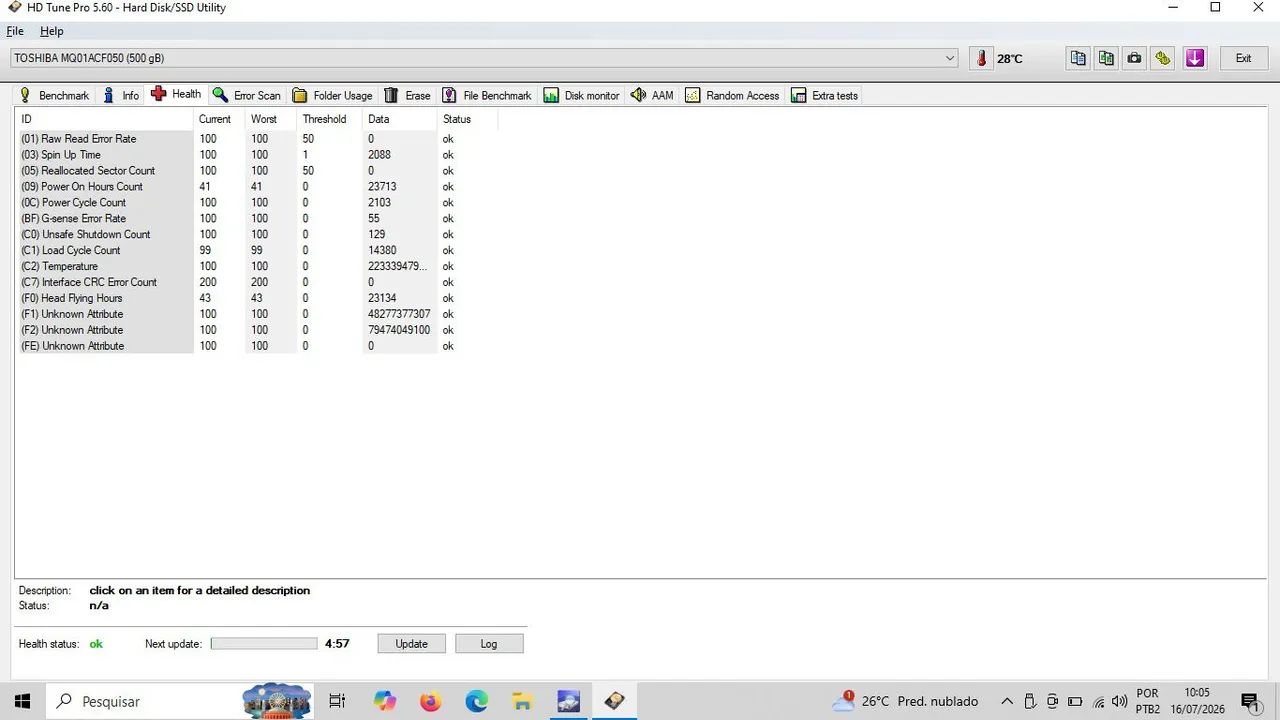Image resolution: width=1280 pixels, height=720 pixels.
Task: Click the camera save screenshot icon
Action: 1134,58
